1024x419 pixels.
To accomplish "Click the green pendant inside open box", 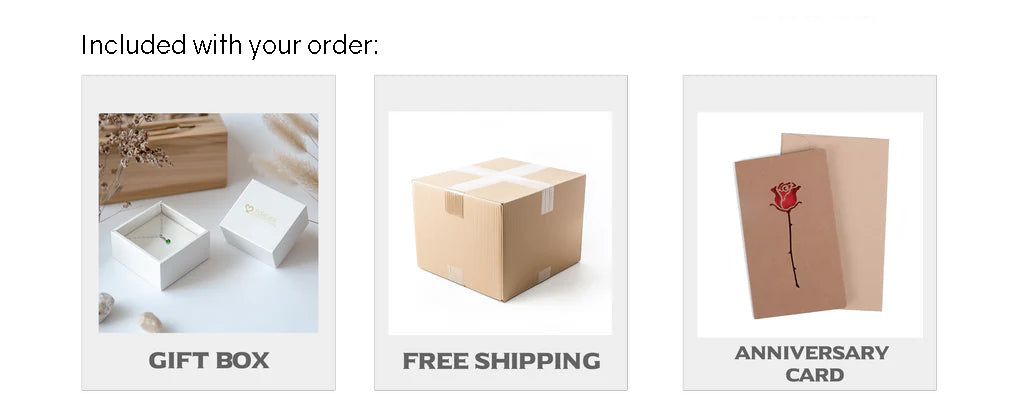I will click(167, 240).
